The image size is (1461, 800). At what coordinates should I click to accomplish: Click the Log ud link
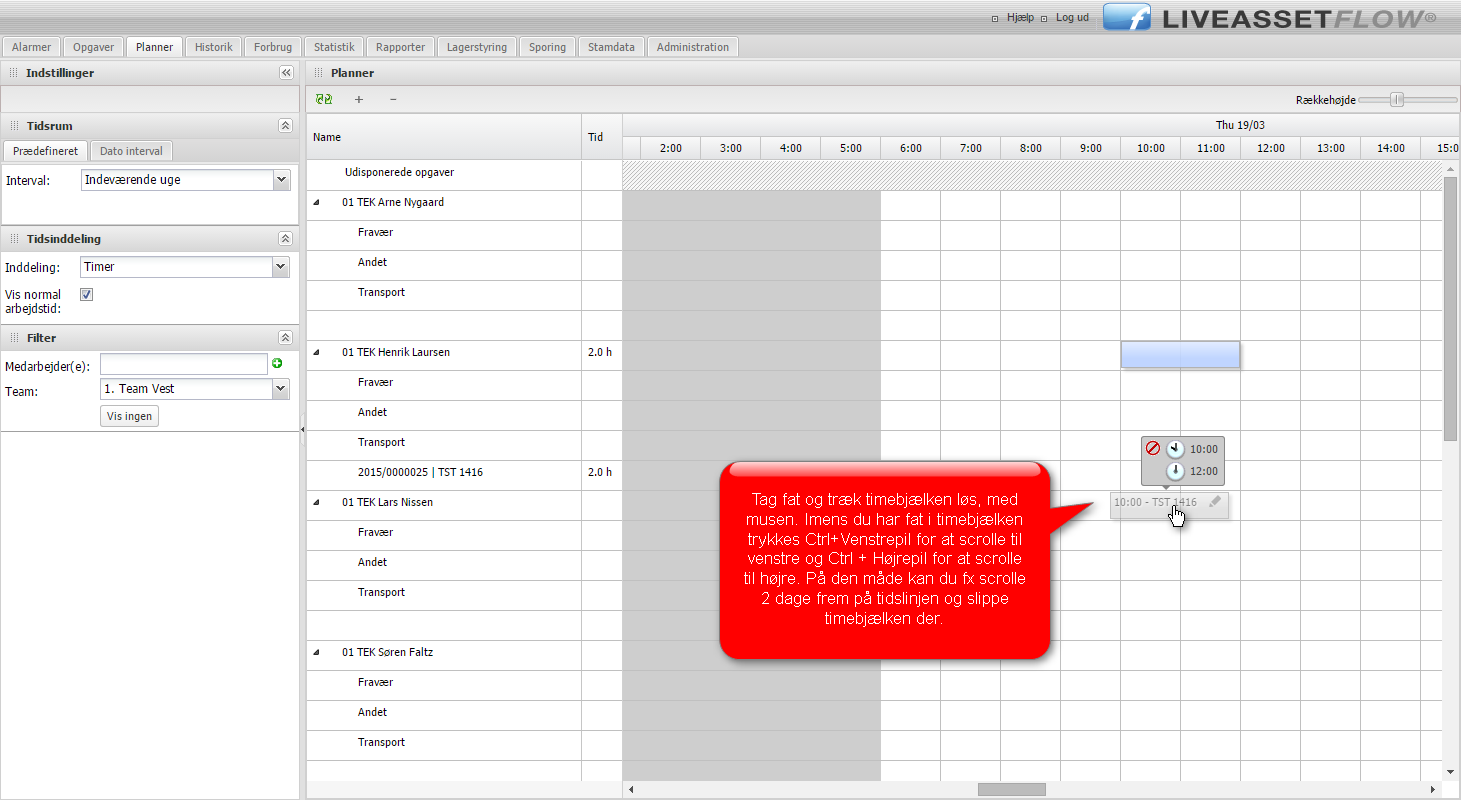[x=1072, y=18]
